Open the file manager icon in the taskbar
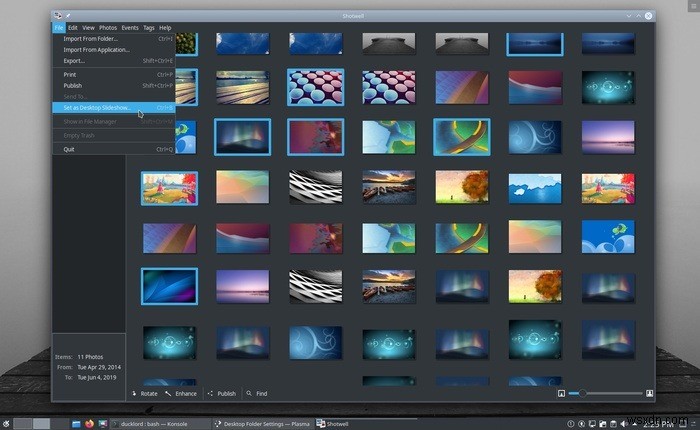The image size is (700, 430). click(76, 423)
